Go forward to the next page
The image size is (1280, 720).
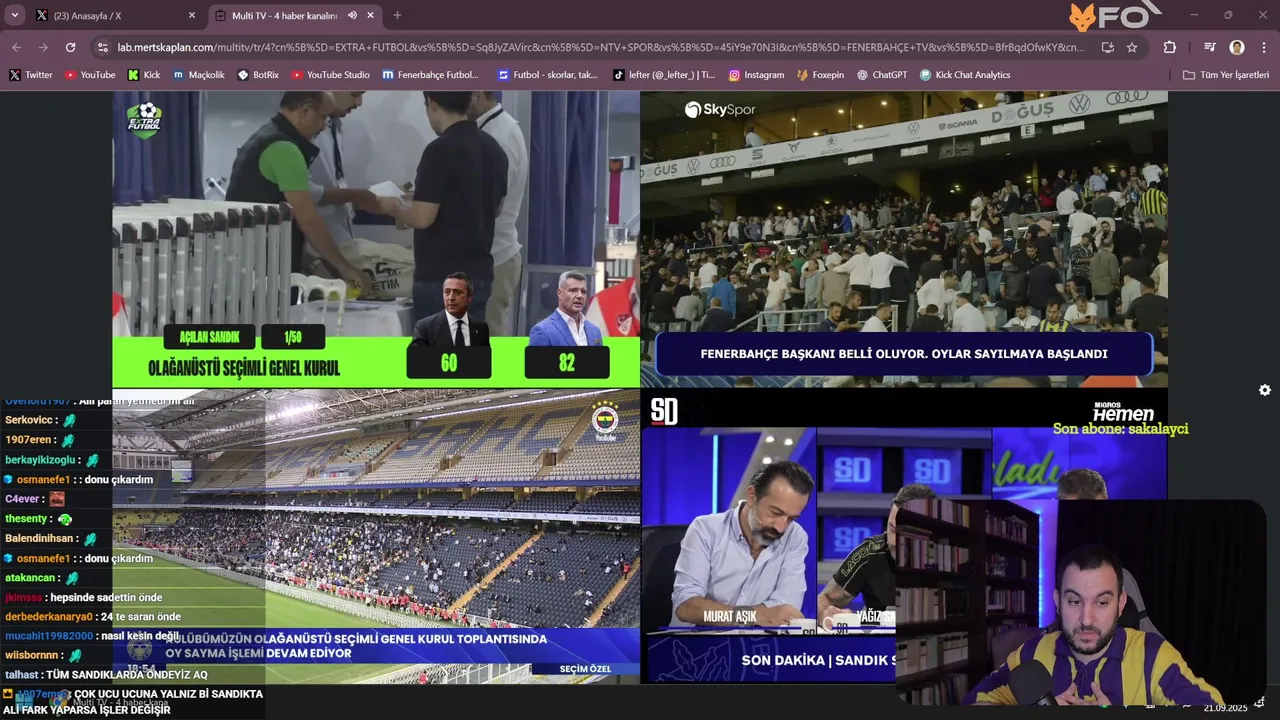(x=43, y=47)
